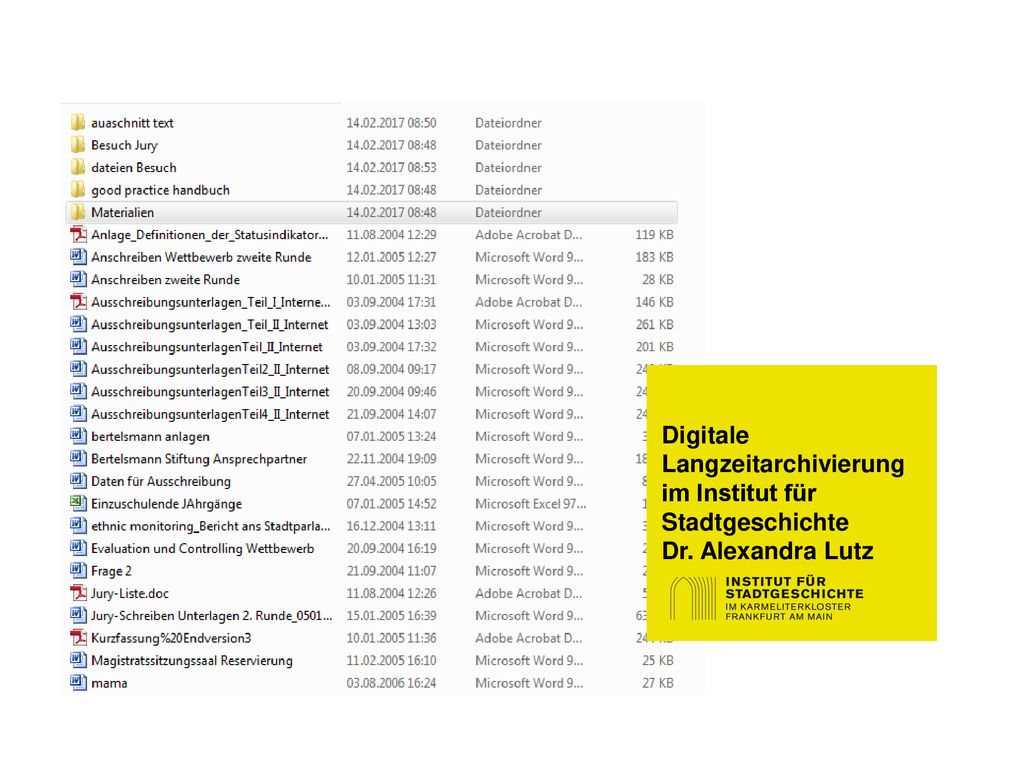Select the dateien Besuch folder icon

tap(78, 168)
